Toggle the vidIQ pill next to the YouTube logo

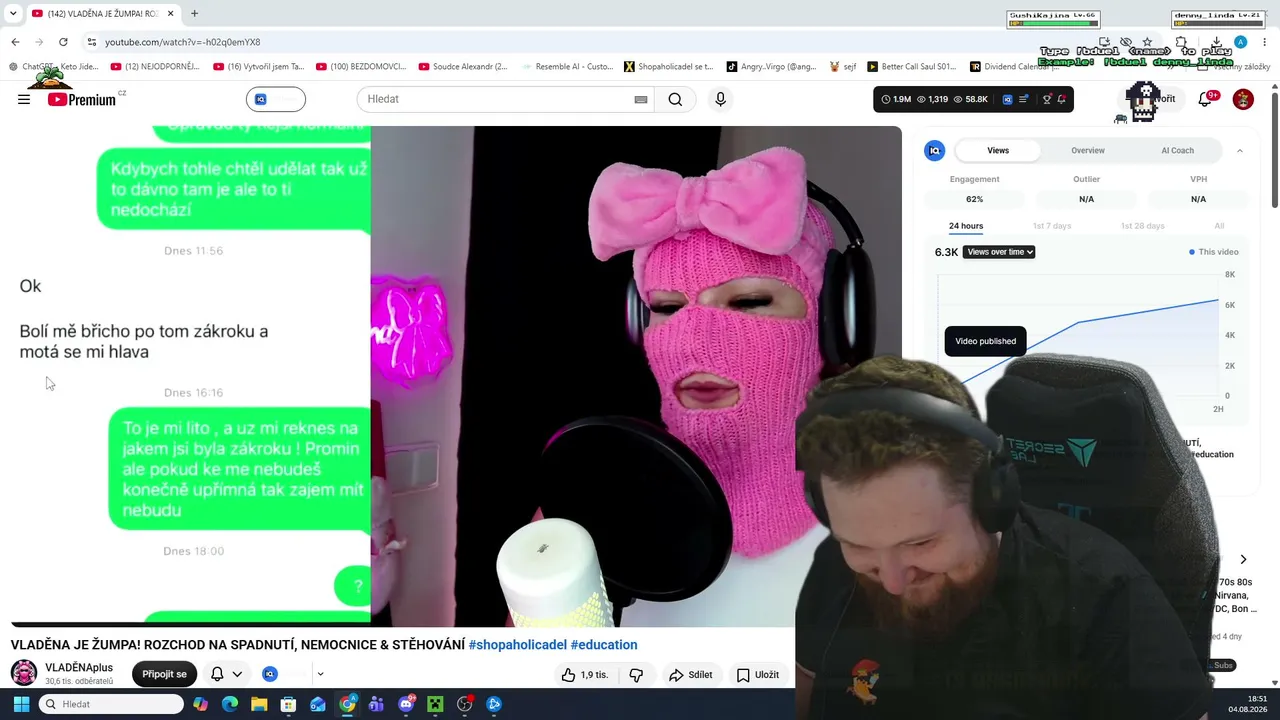click(276, 99)
